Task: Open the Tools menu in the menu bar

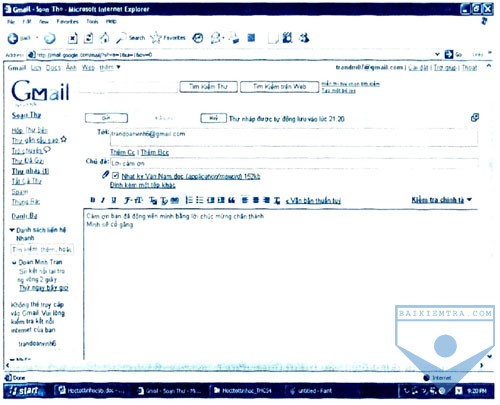Action: pyautogui.click(x=92, y=22)
